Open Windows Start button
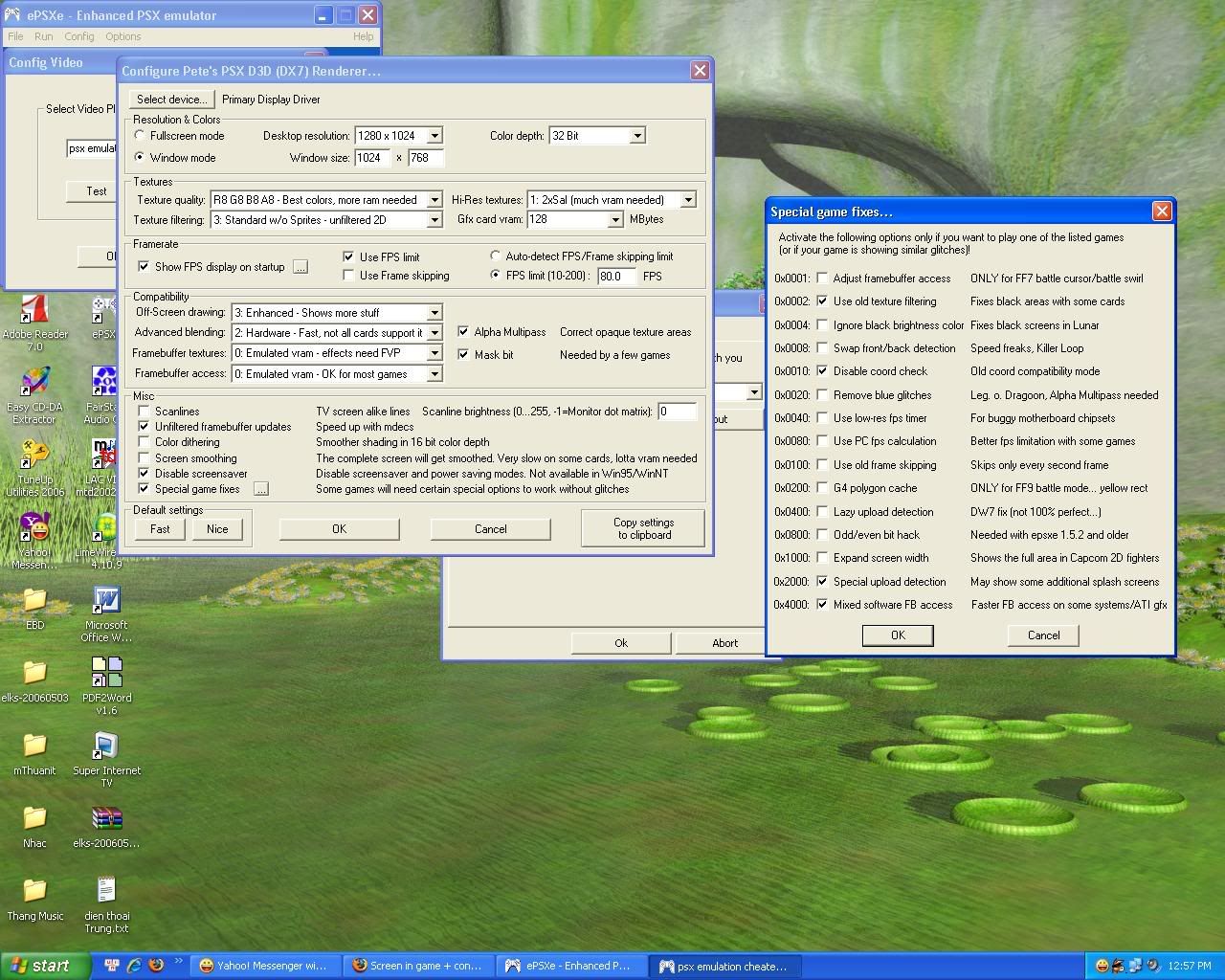This screenshot has height=980, width=1225. (45, 966)
